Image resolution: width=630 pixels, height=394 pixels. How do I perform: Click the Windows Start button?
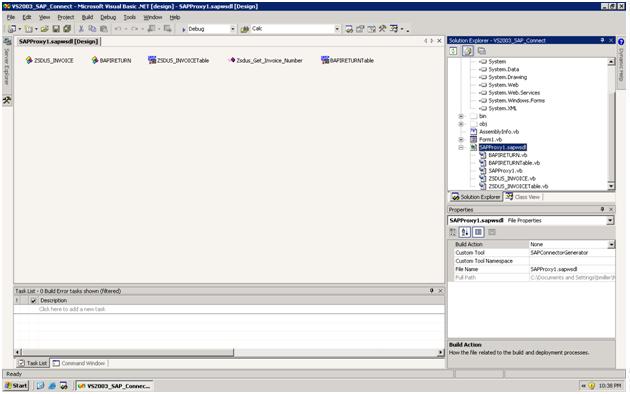pyautogui.click(x=16, y=386)
